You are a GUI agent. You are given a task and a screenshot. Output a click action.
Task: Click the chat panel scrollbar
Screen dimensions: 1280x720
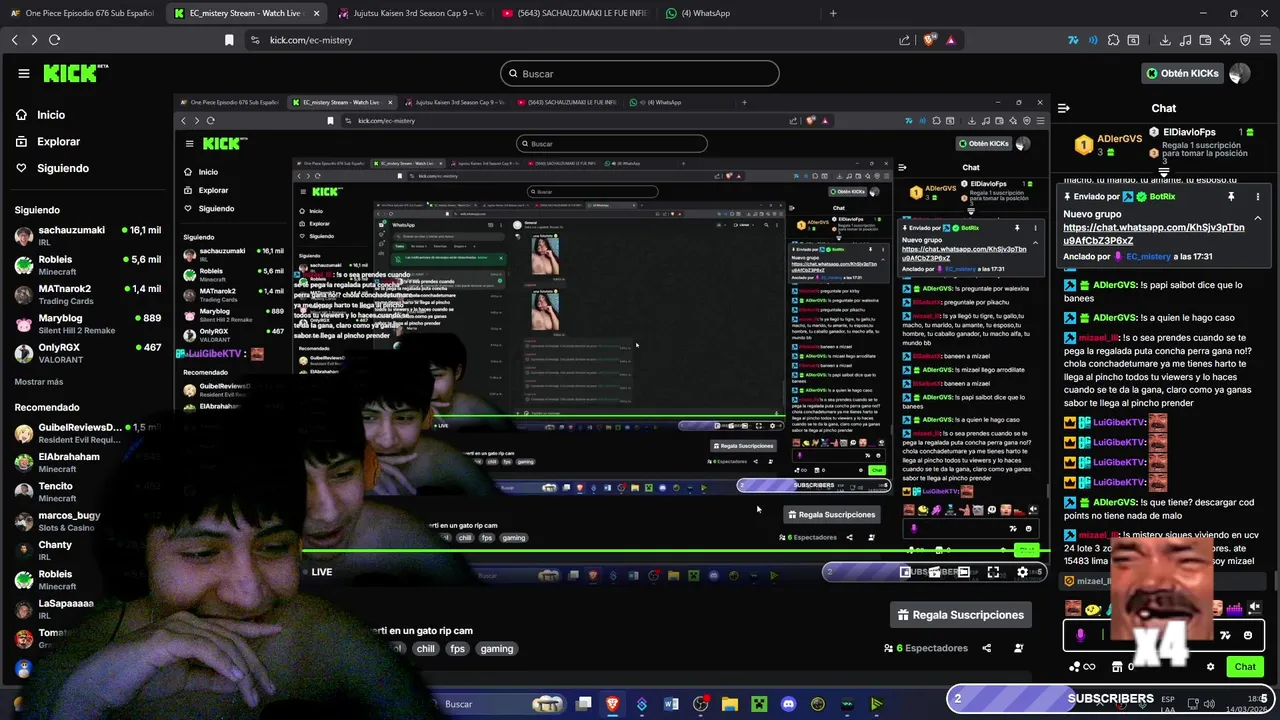(1276, 582)
